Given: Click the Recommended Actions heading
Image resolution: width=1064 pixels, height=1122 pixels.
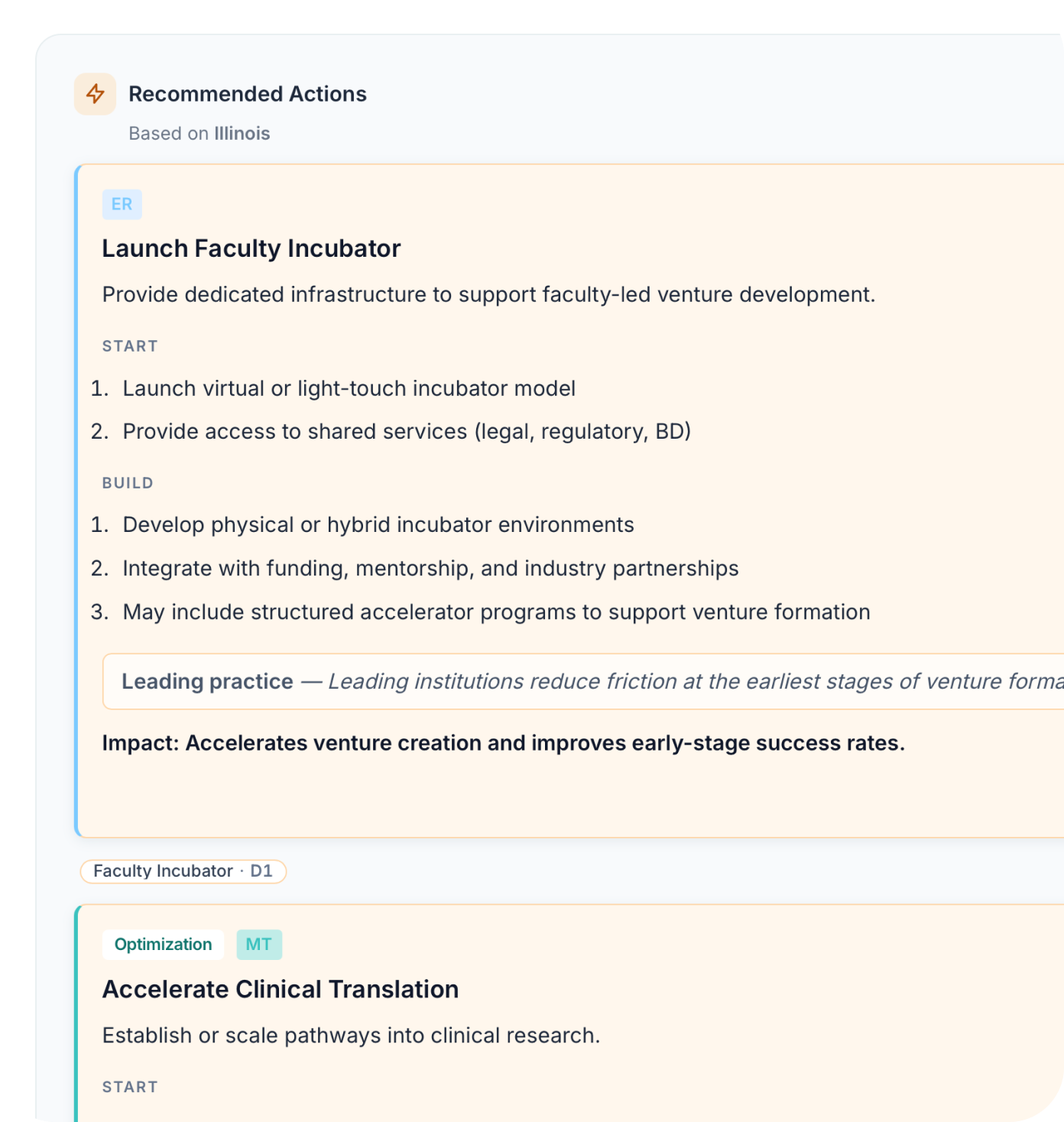Looking at the screenshot, I should 247,94.
